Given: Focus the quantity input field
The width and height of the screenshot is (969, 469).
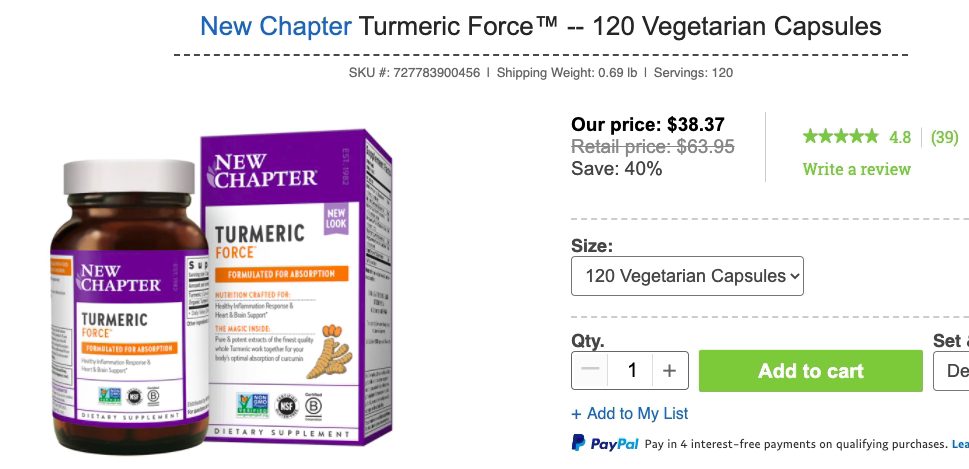Looking at the screenshot, I should pos(631,371).
